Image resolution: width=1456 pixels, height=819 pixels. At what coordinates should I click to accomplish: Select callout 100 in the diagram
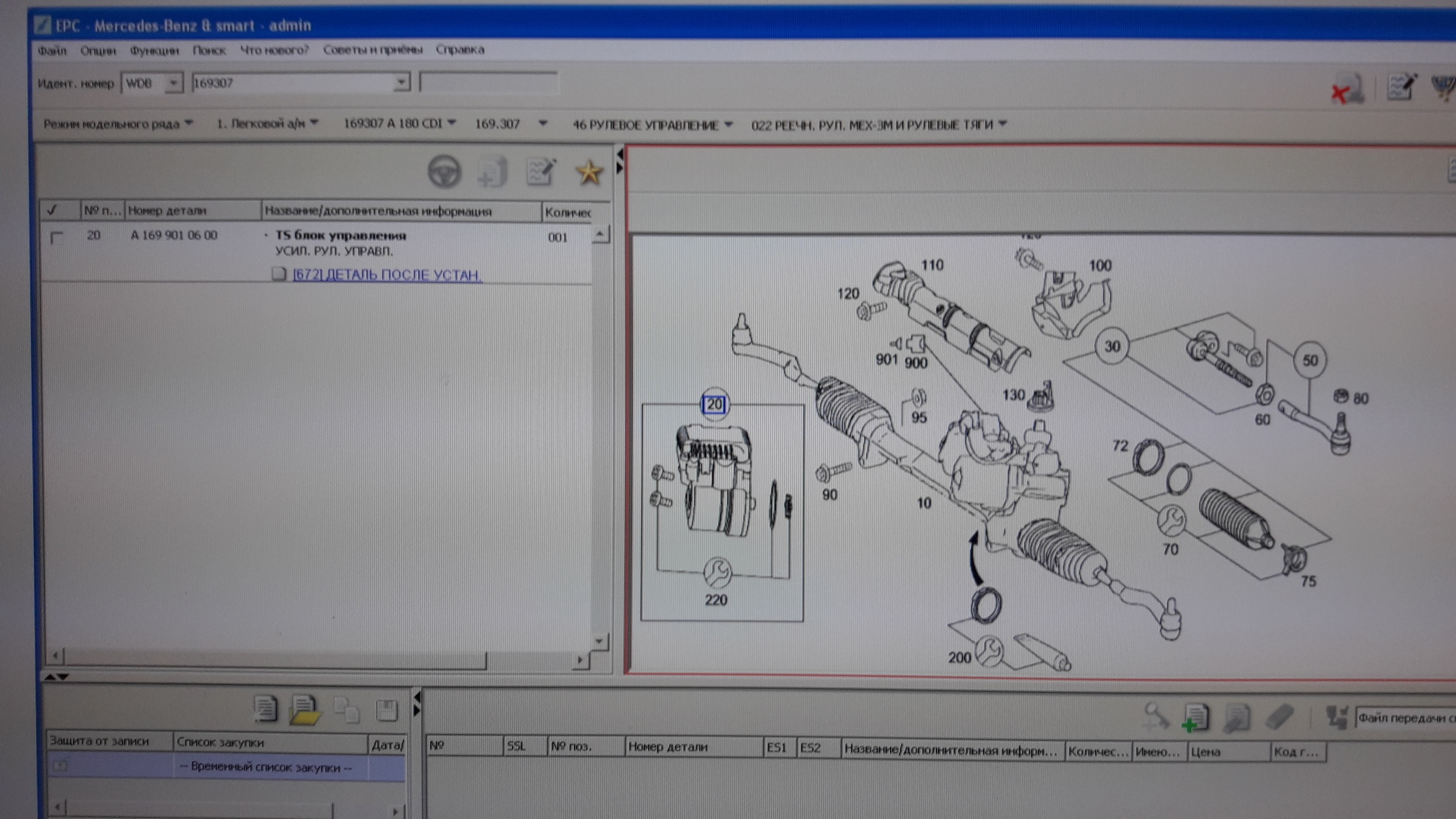[x=1100, y=266]
